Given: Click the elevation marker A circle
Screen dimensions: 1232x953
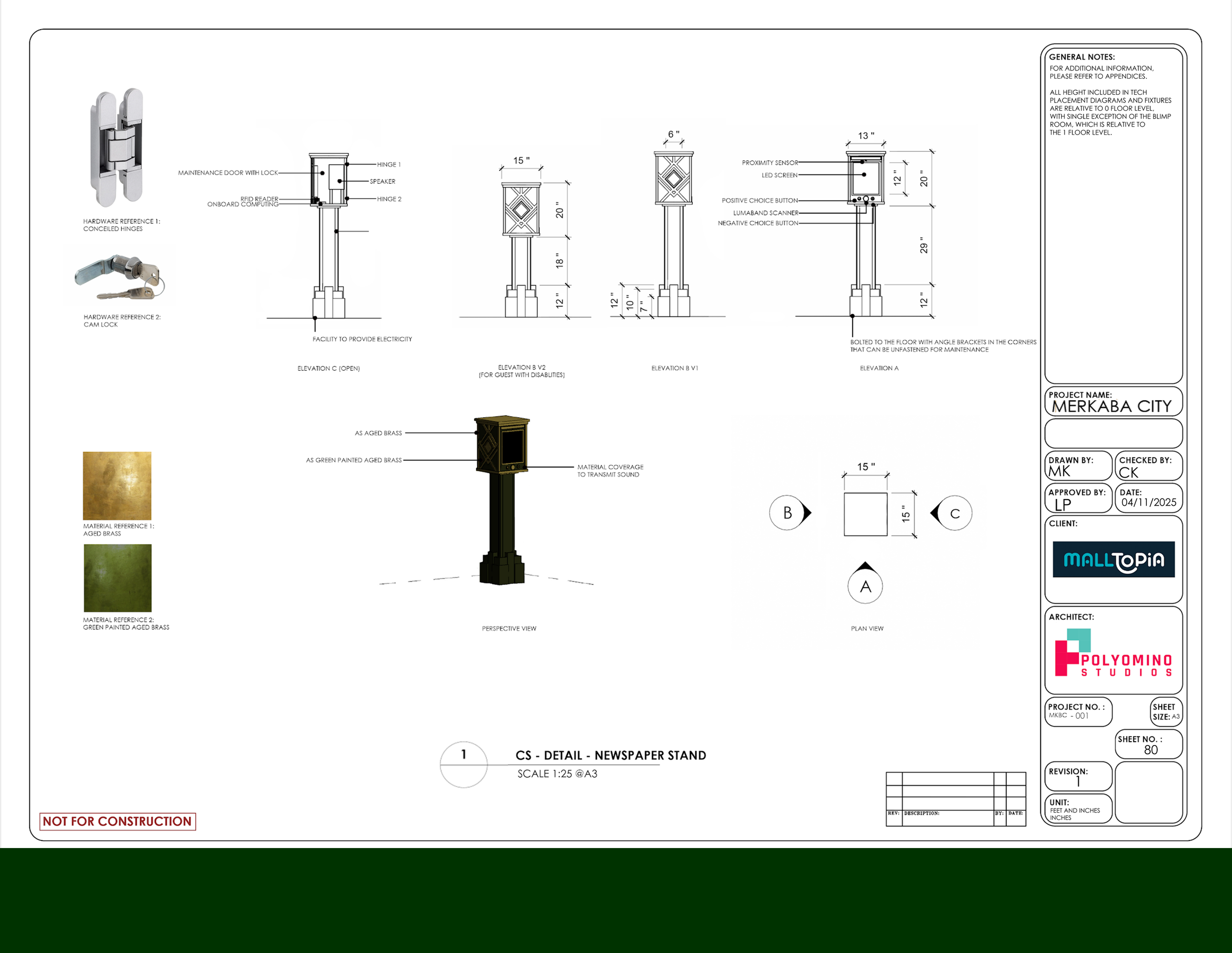Looking at the screenshot, I should tap(865, 587).
